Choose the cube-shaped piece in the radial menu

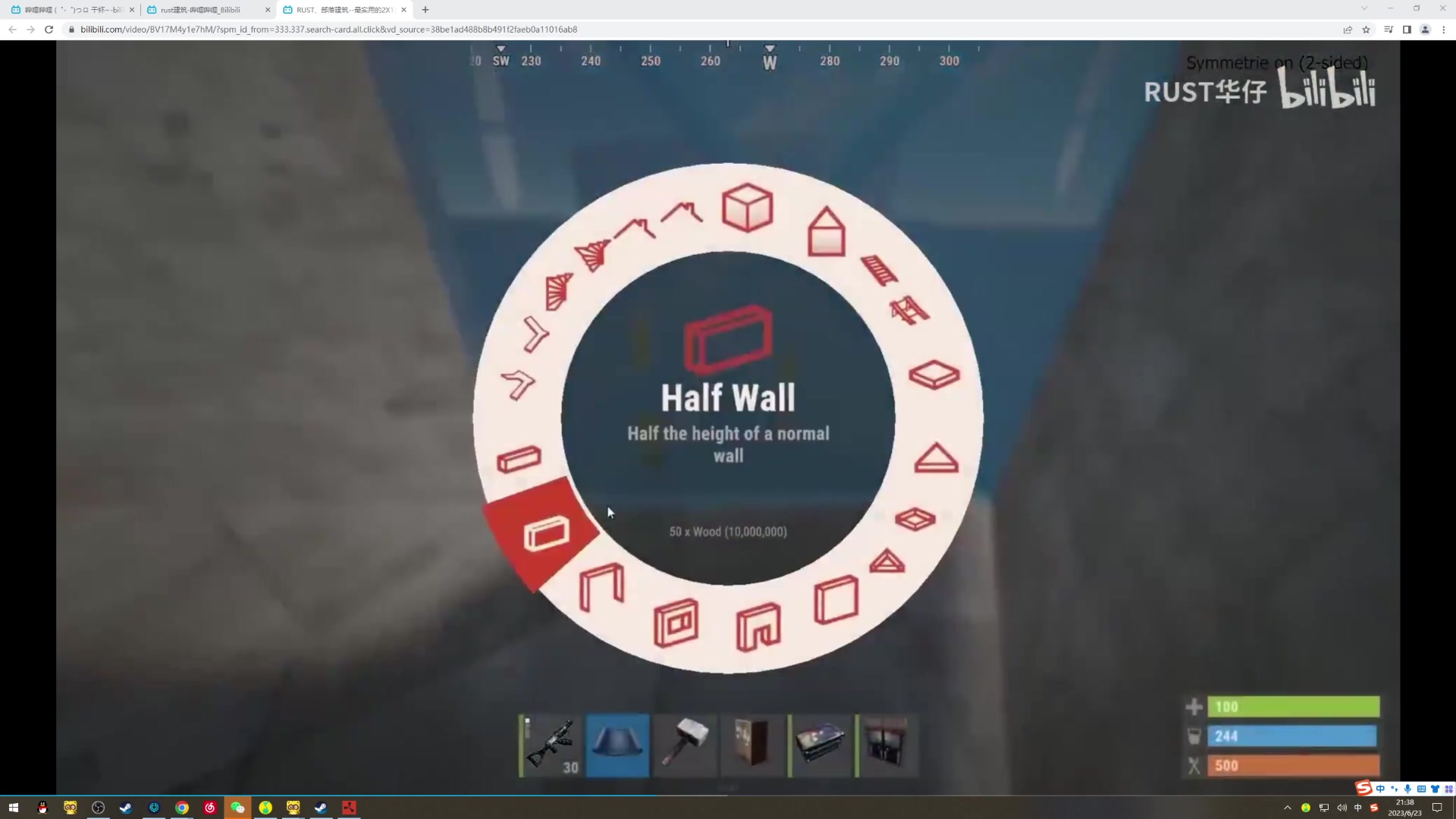[747, 207]
